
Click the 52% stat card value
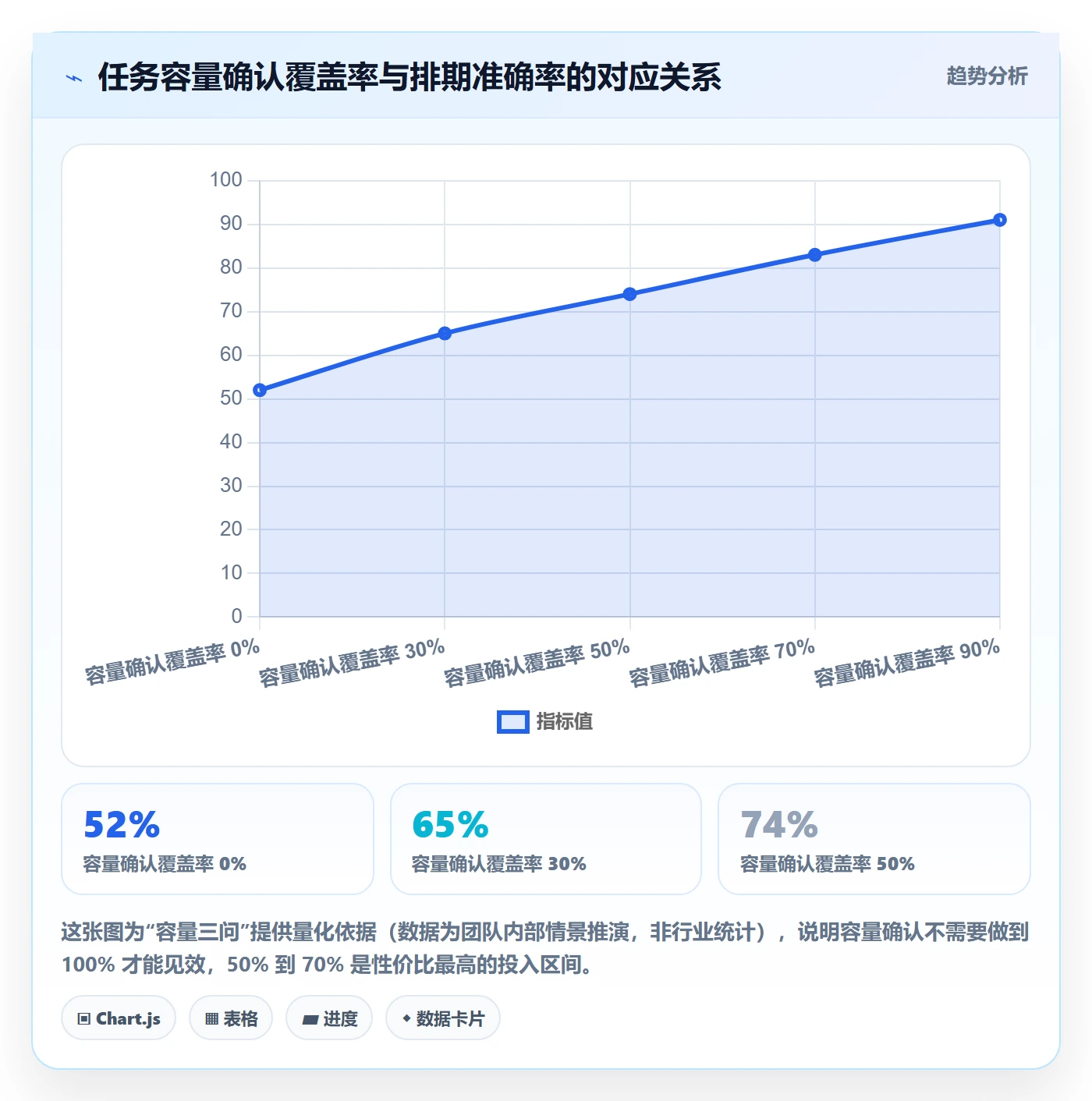tap(122, 825)
